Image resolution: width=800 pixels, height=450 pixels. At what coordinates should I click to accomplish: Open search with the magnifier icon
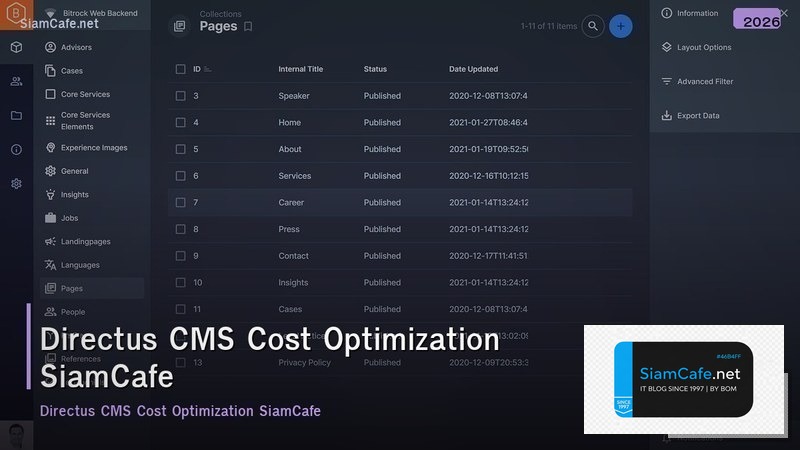click(593, 26)
